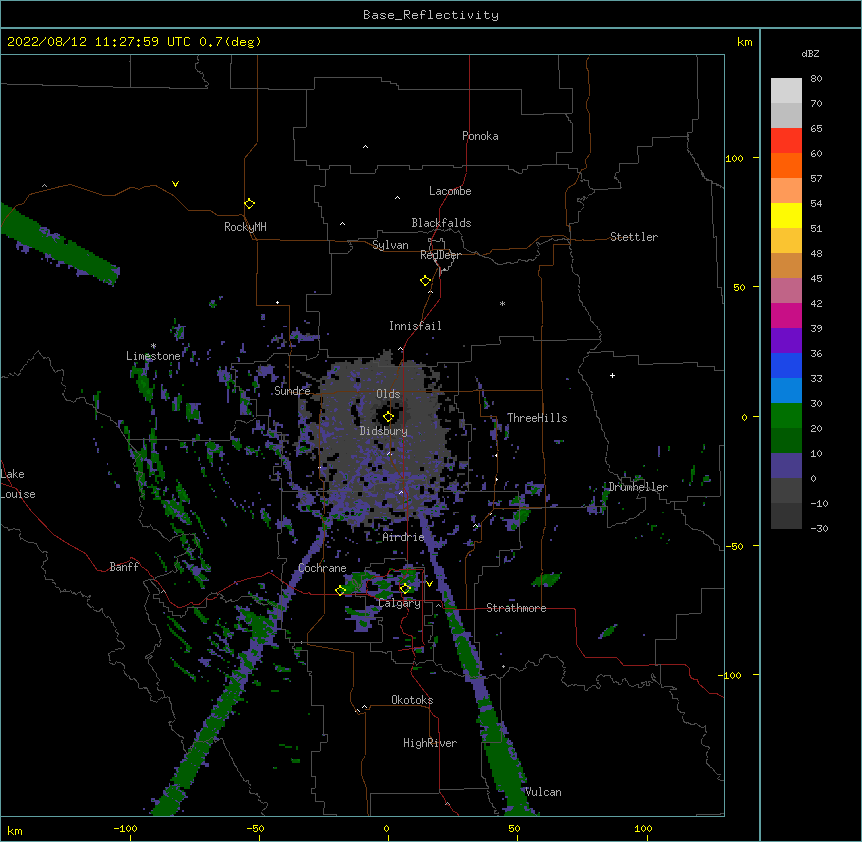Select the green 30 dBZ color swatch

(x=786, y=416)
